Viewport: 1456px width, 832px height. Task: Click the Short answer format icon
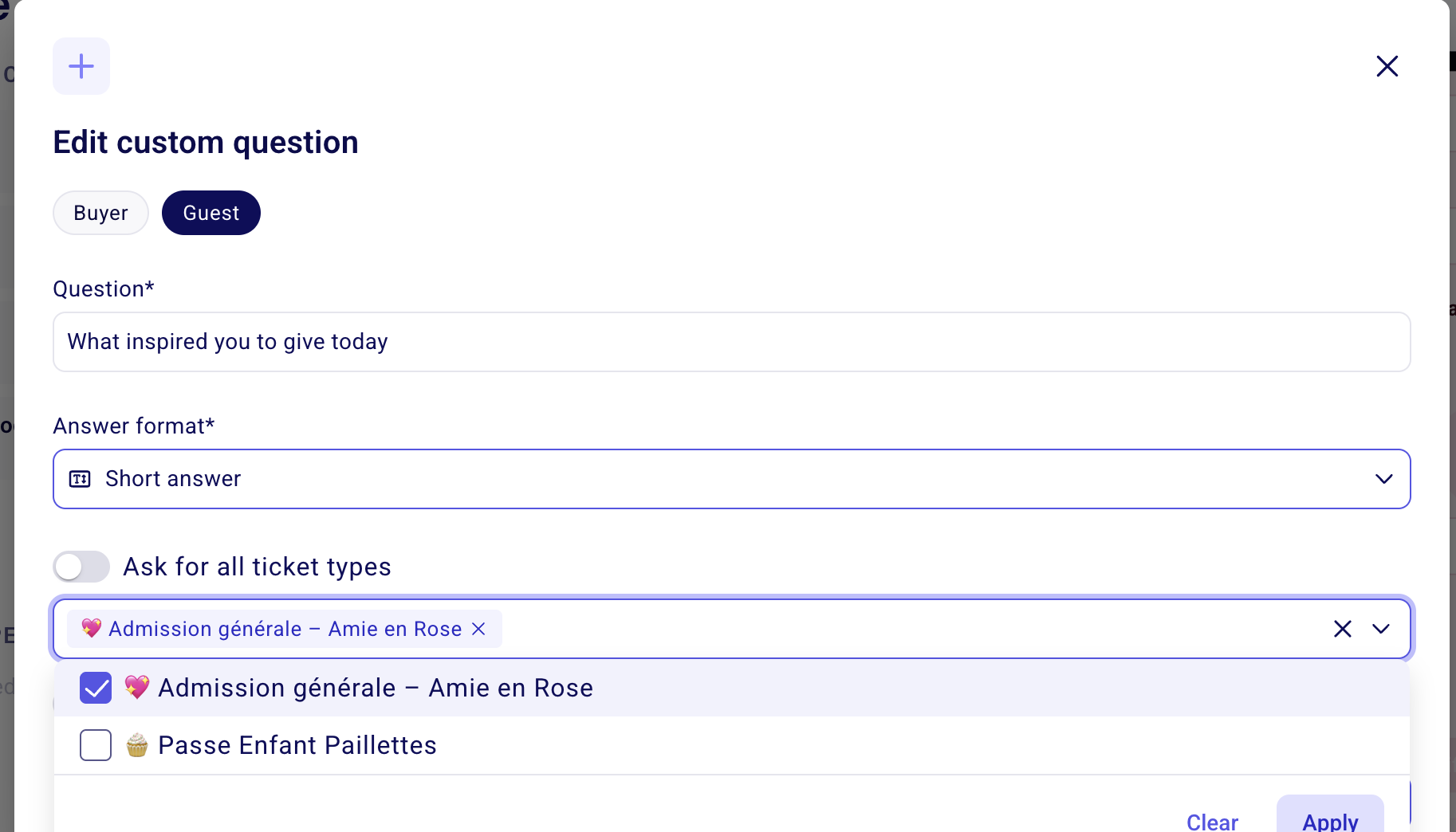point(80,479)
